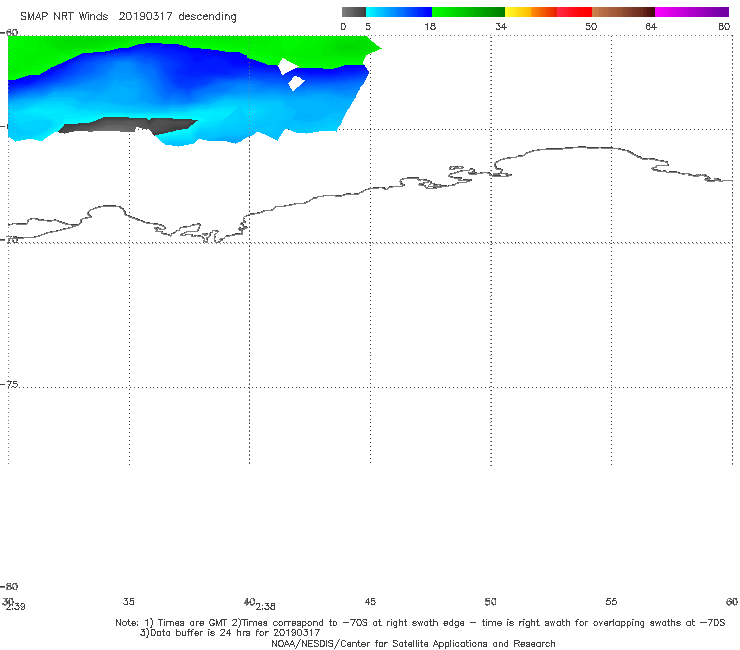Click the color bar label "0"

[344, 26]
